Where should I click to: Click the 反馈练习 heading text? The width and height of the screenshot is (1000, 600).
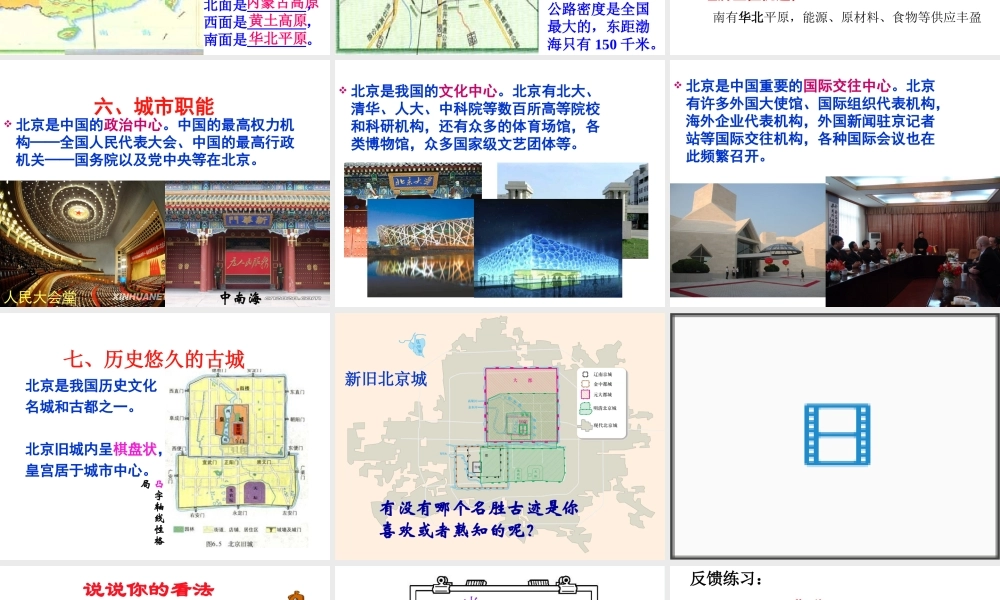pyautogui.click(x=726, y=579)
